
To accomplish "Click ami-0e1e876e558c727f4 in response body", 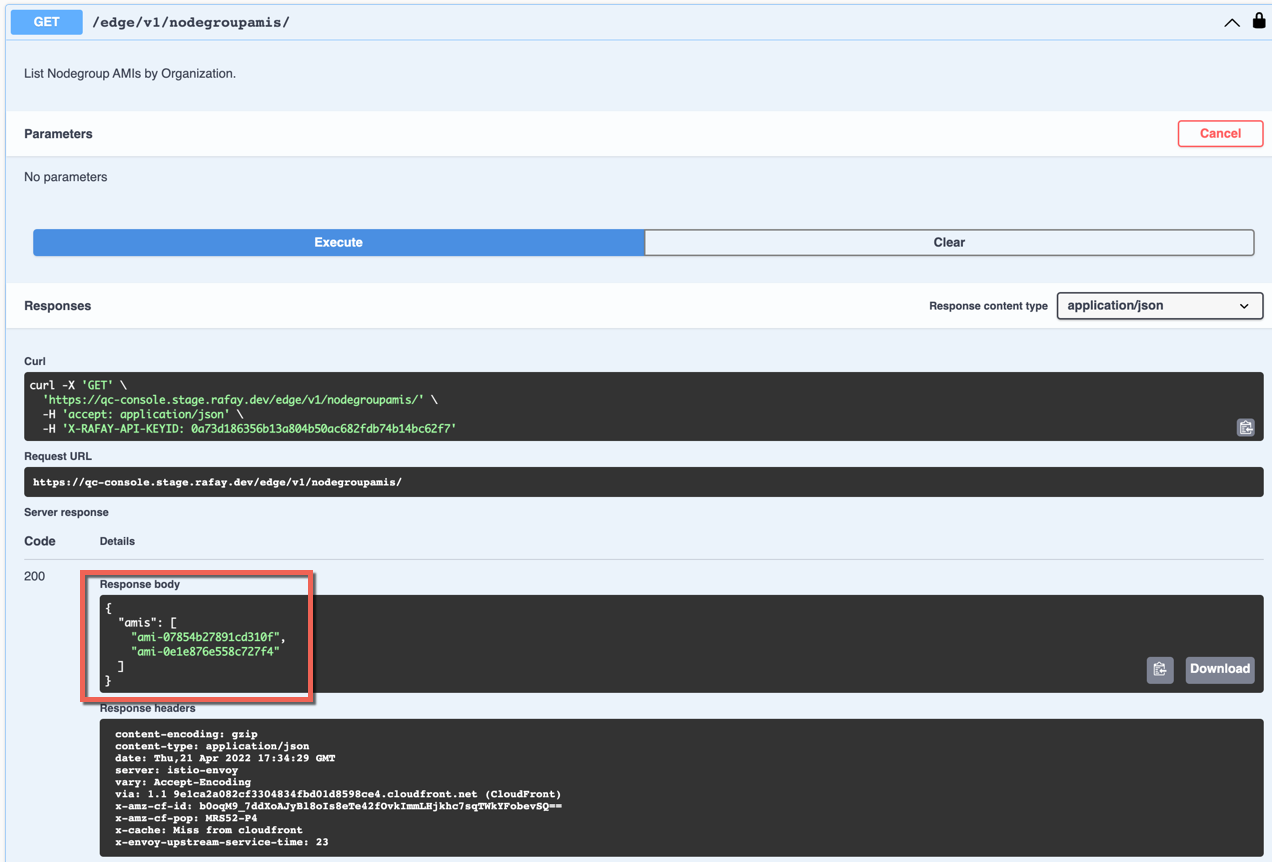I will point(205,651).
